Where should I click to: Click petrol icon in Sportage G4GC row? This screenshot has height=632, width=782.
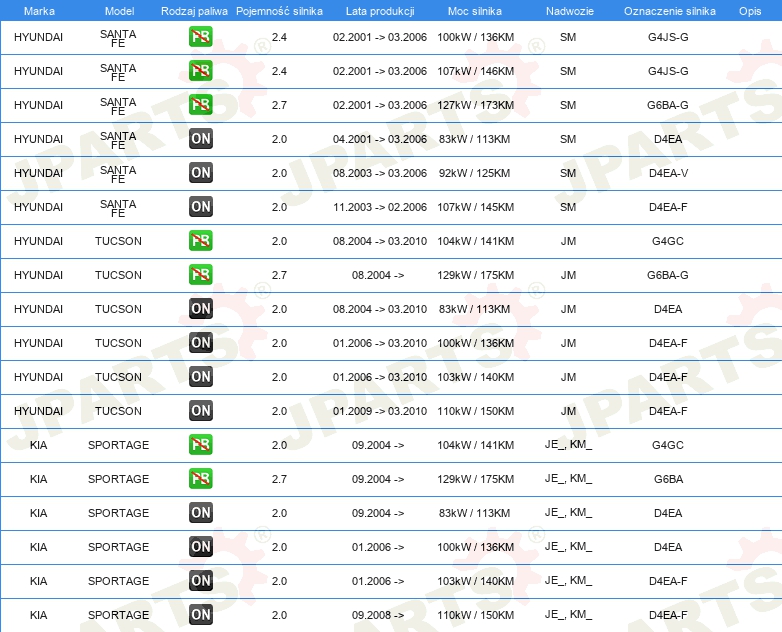[x=200, y=444]
